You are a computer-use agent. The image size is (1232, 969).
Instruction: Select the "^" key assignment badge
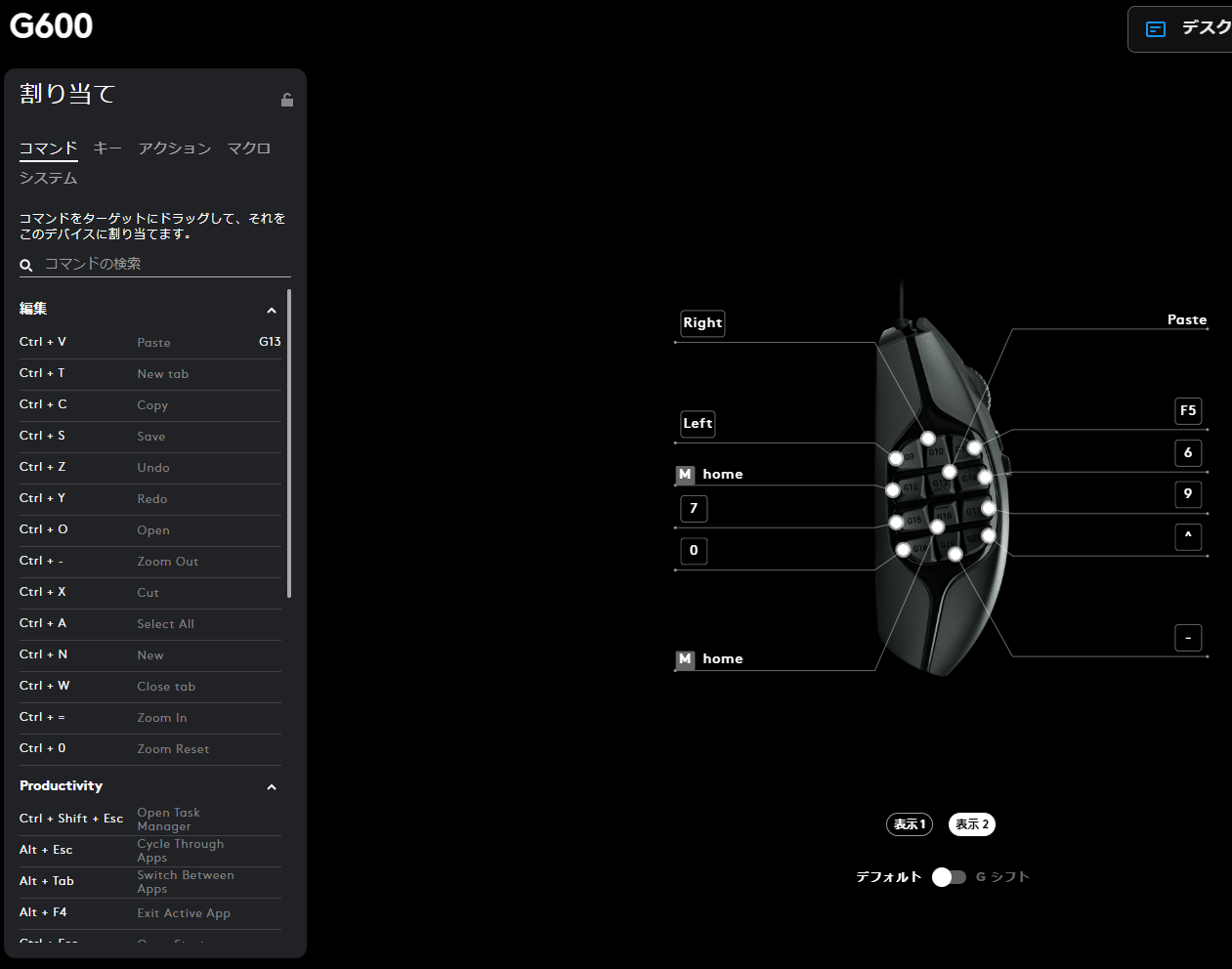coord(1188,536)
